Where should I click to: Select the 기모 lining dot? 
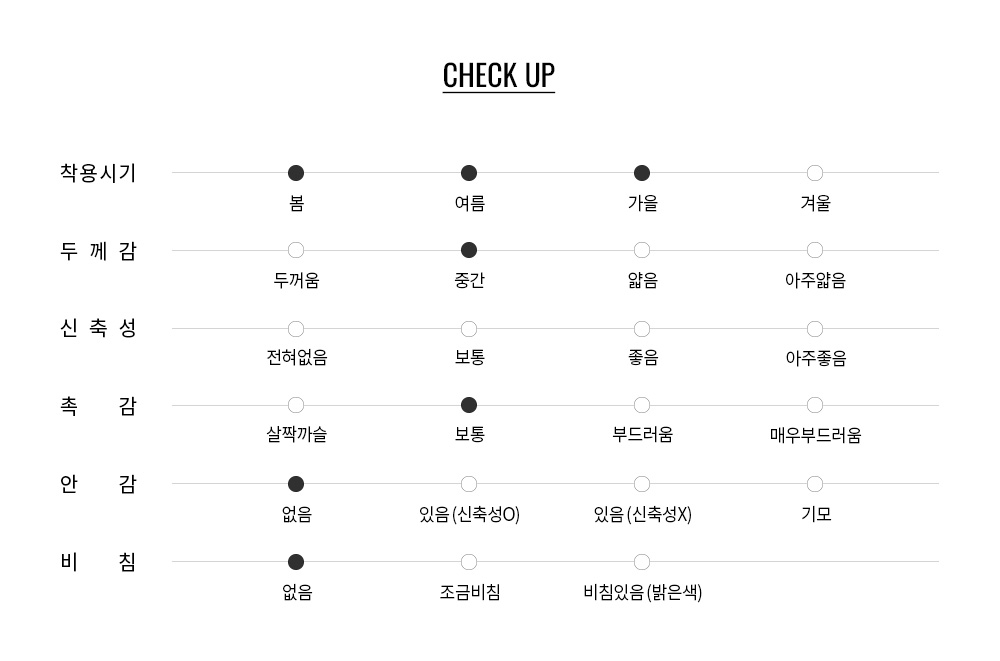click(815, 484)
